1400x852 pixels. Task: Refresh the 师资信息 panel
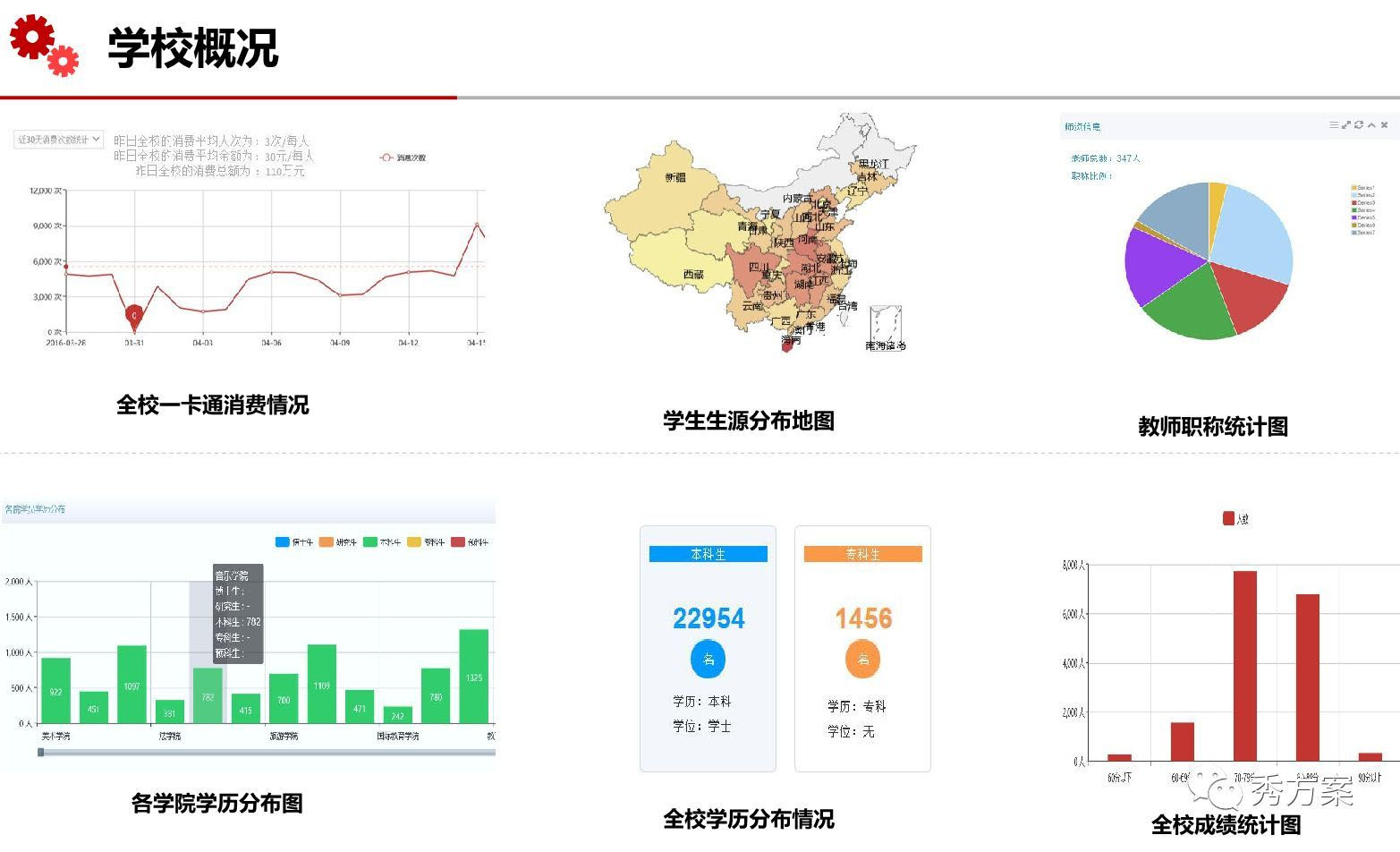(1359, 125)
